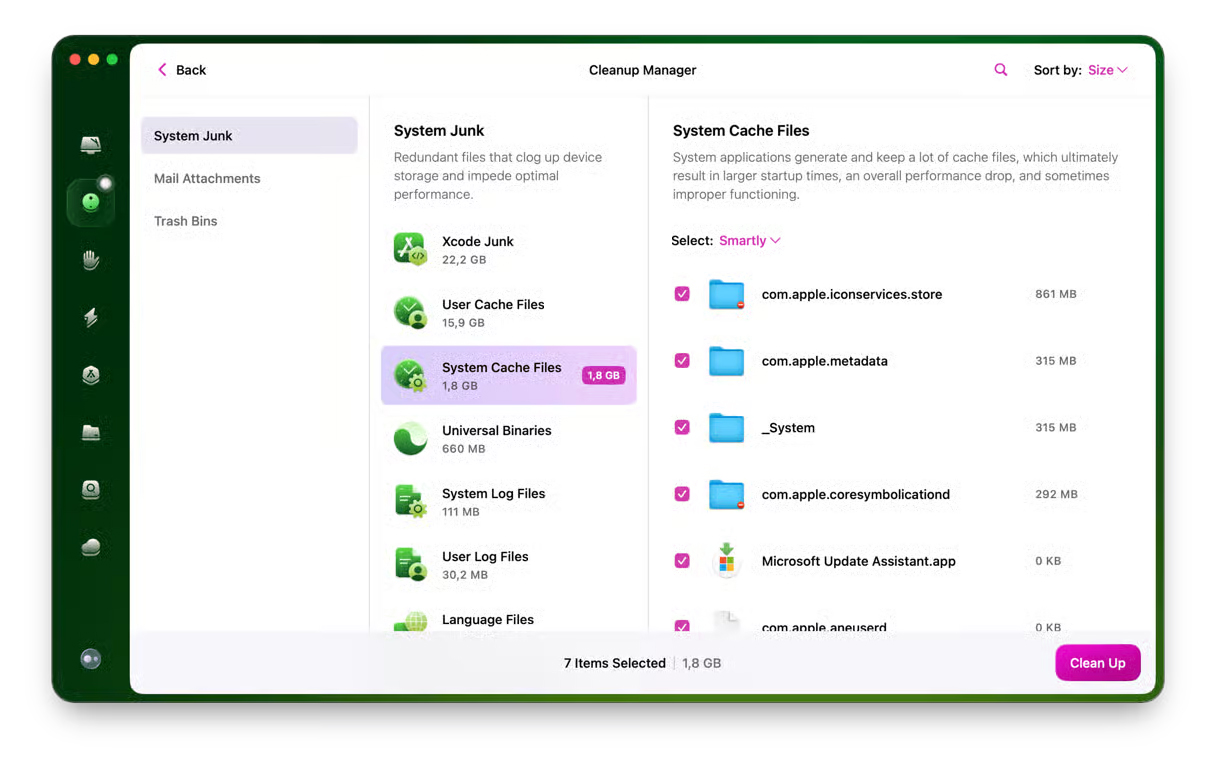Select the Xcode Junk category icon
The width and height of the screenshot is (1216, 771).
(410, 250)
